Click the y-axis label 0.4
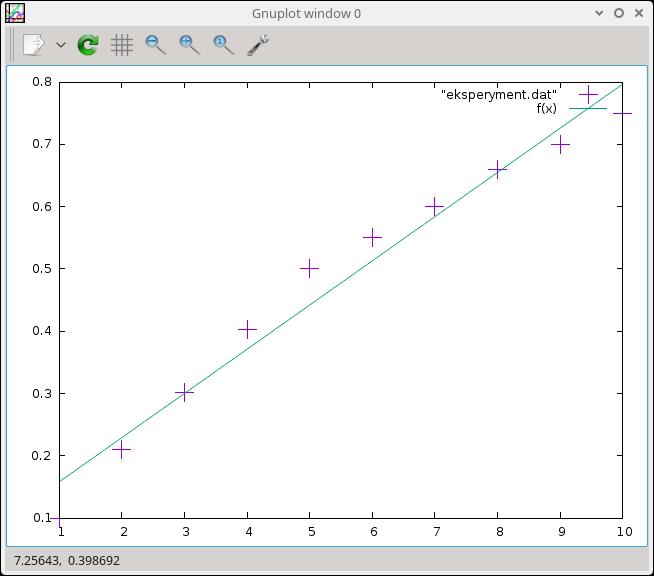Viewport: 654px width, 576px height. coord(42,331)
